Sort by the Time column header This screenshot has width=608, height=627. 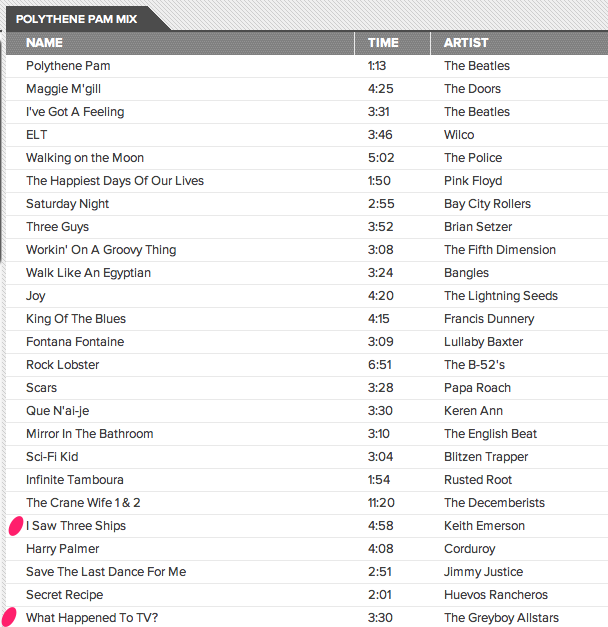tap(383, 43)
